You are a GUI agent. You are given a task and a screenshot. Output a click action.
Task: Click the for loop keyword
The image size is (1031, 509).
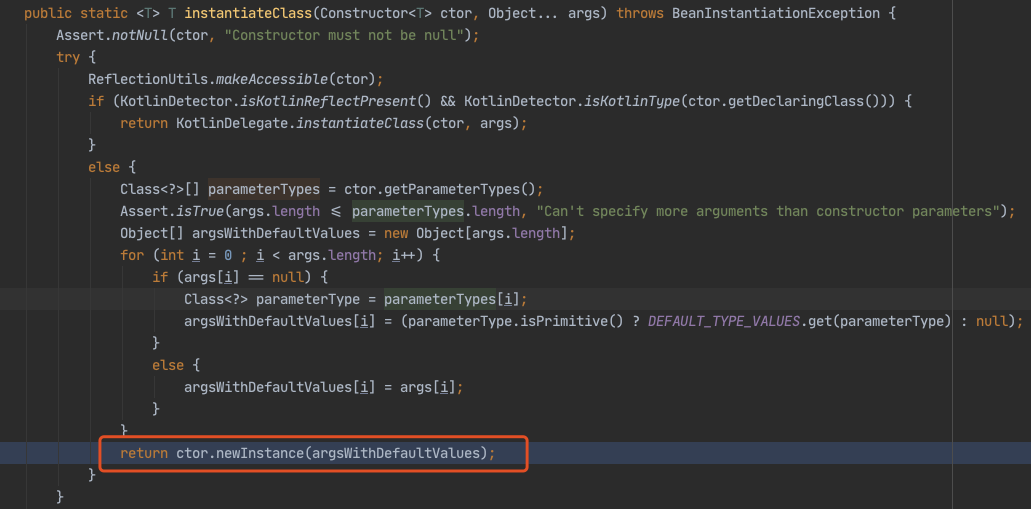(x=132, y=256)
